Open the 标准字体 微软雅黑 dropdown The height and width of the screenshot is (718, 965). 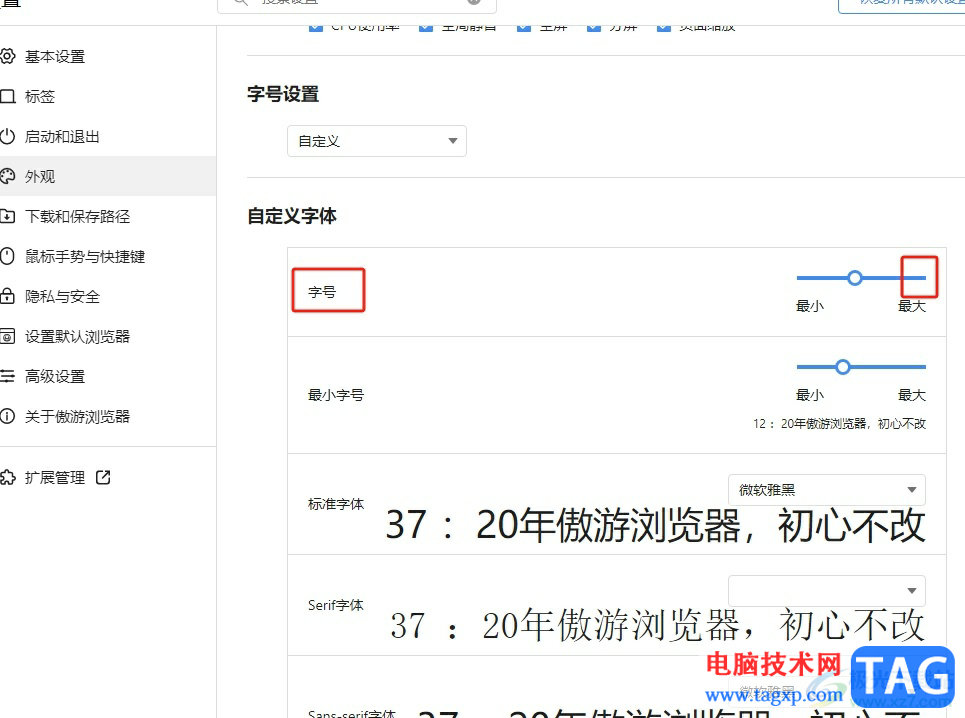(x=826, y=490)
